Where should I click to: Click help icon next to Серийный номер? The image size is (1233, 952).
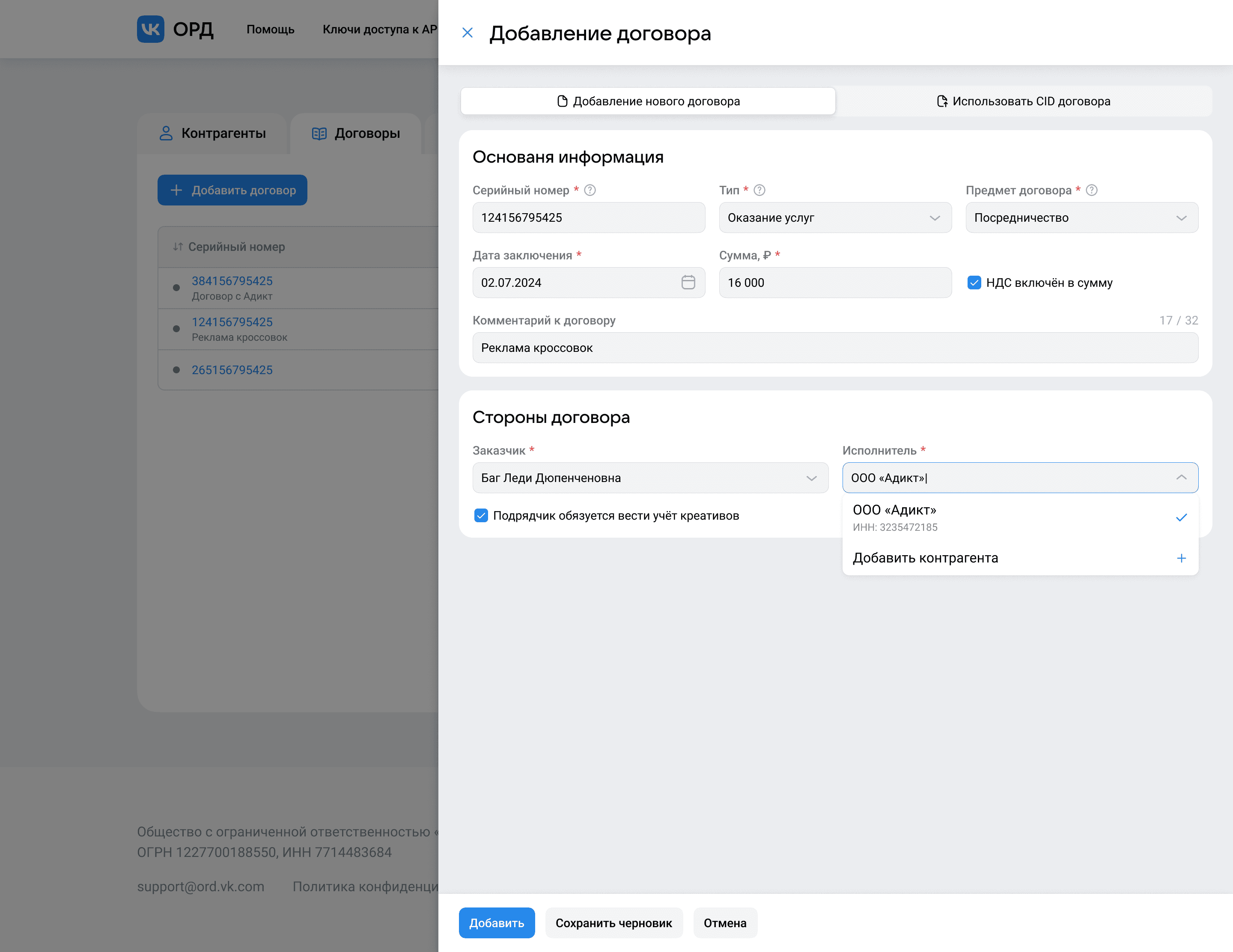590,190
